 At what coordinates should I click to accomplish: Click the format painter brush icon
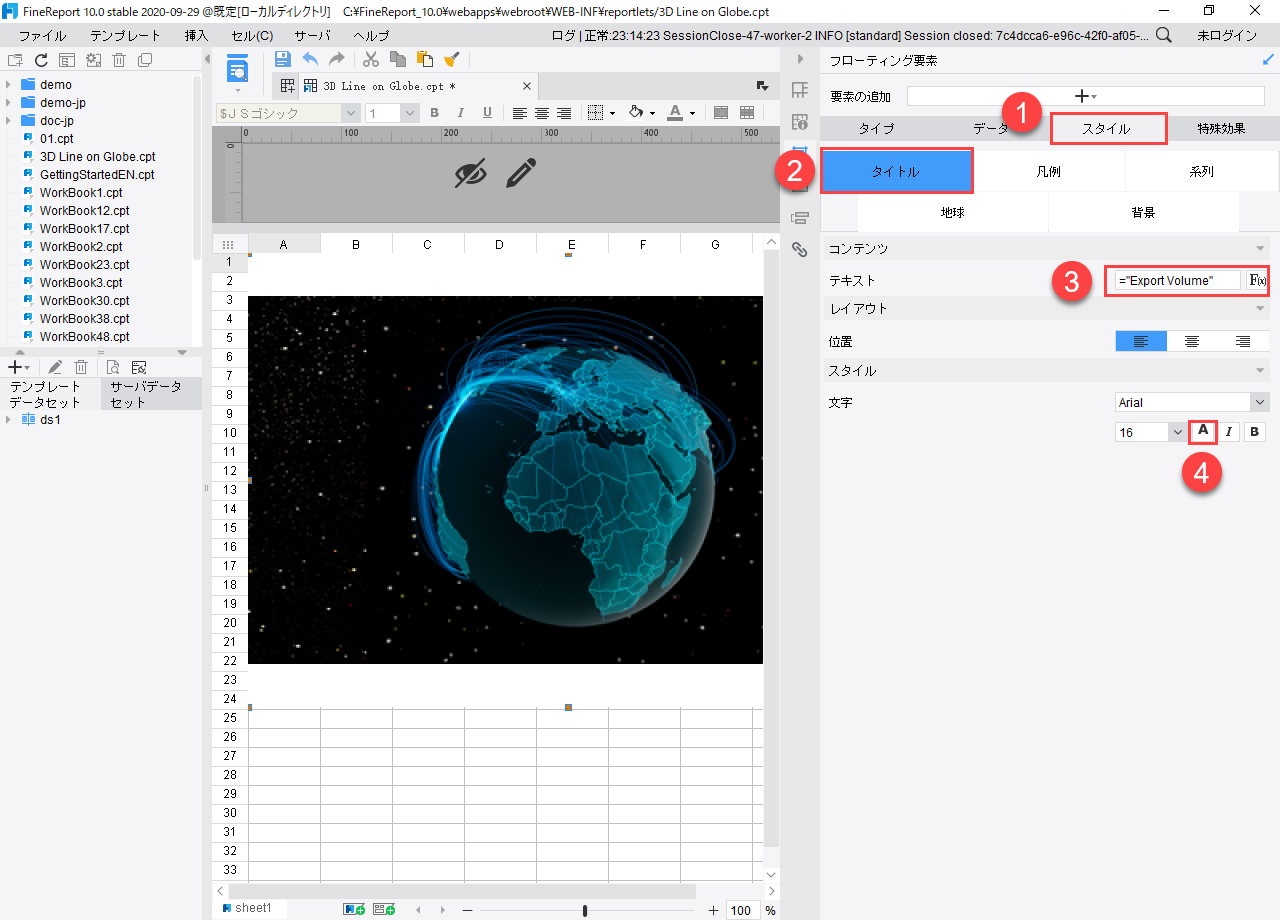click(x=451, y=60)
